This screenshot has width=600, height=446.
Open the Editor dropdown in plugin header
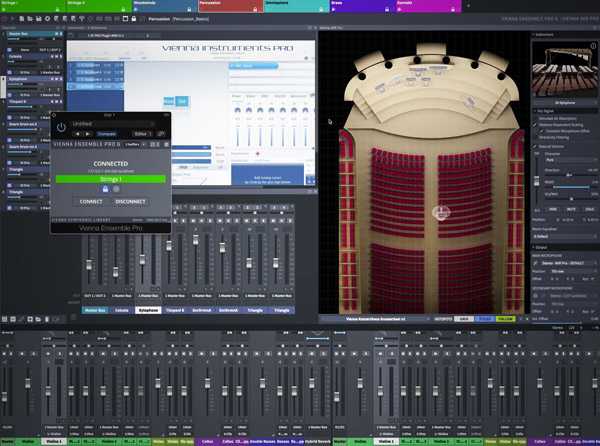142,134
